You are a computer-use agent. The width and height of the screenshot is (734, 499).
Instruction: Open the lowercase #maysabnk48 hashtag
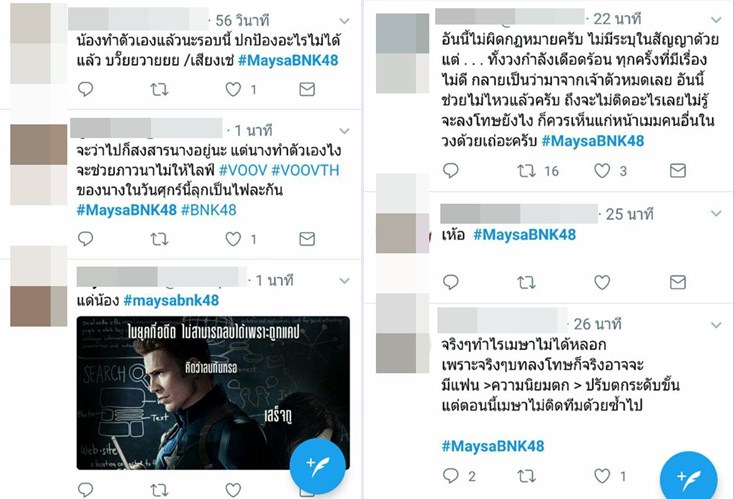[171, 300]
